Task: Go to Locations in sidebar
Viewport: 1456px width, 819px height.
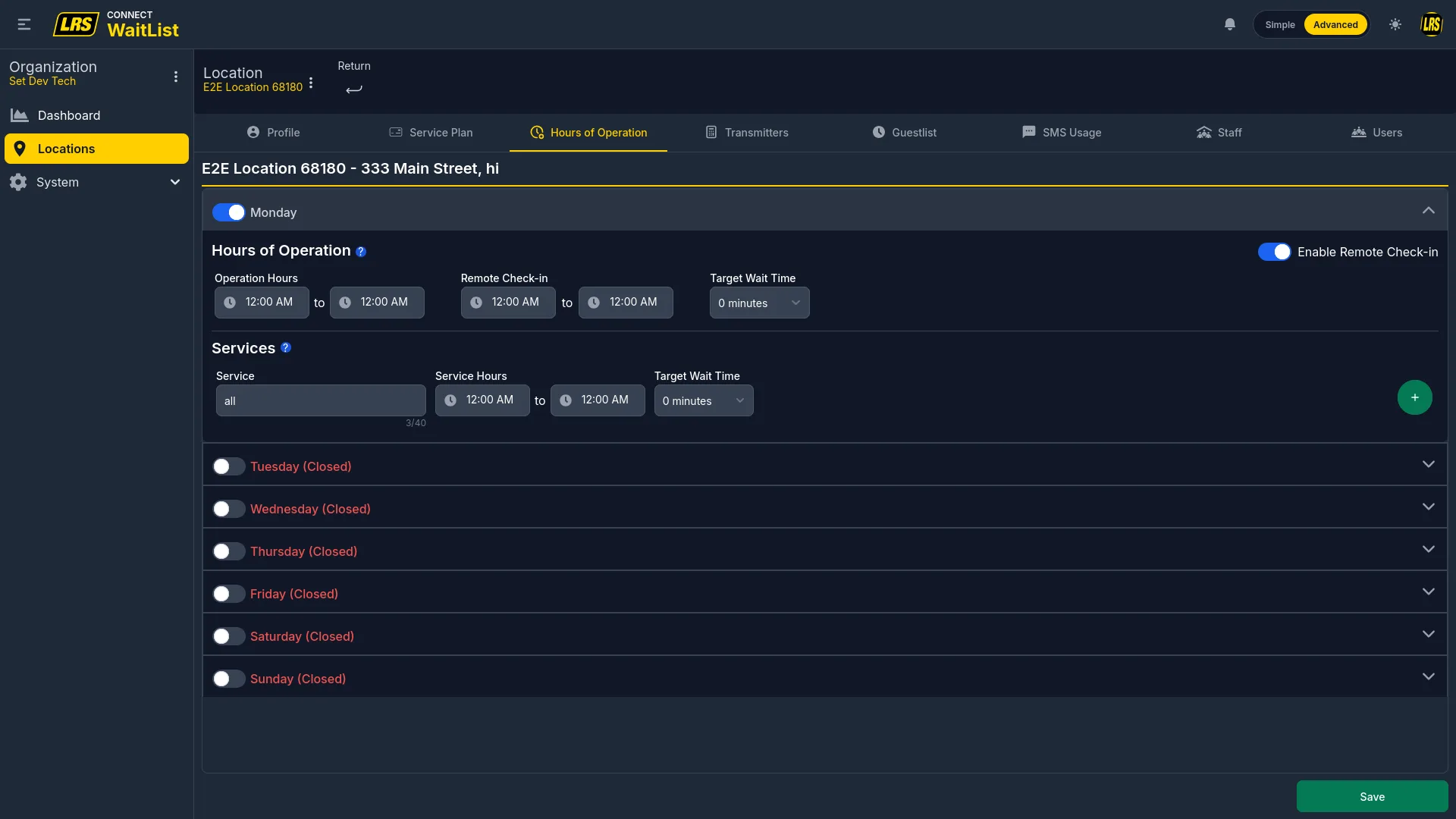Action: 96,149
